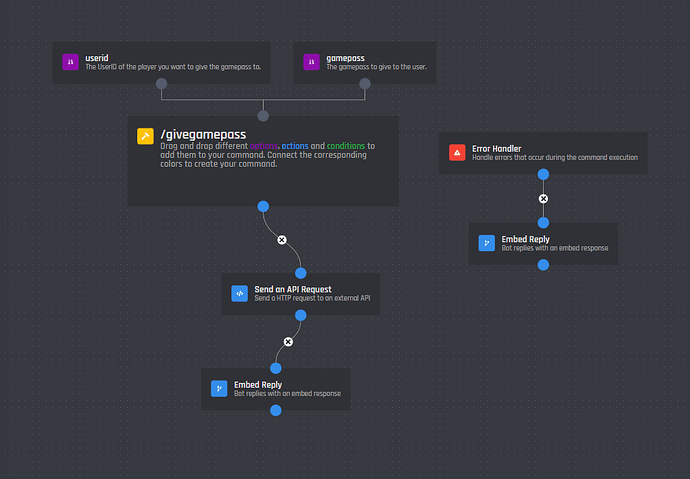Screen dimensions: 690x479
Task: Select the userid option block title
Action: tap(97, 58)
